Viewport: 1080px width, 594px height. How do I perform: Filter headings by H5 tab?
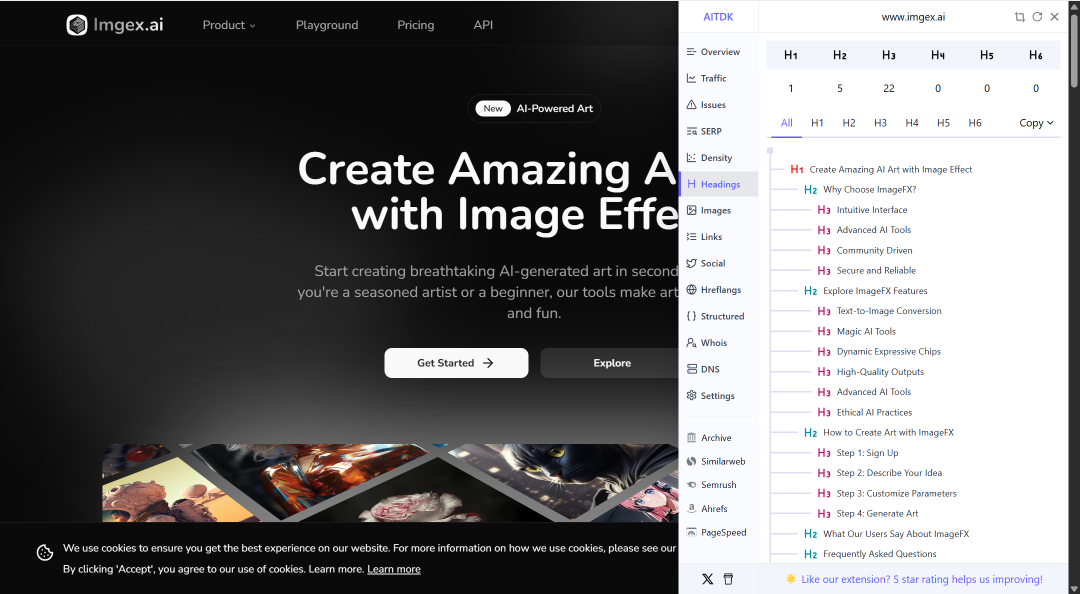point(944,123)
